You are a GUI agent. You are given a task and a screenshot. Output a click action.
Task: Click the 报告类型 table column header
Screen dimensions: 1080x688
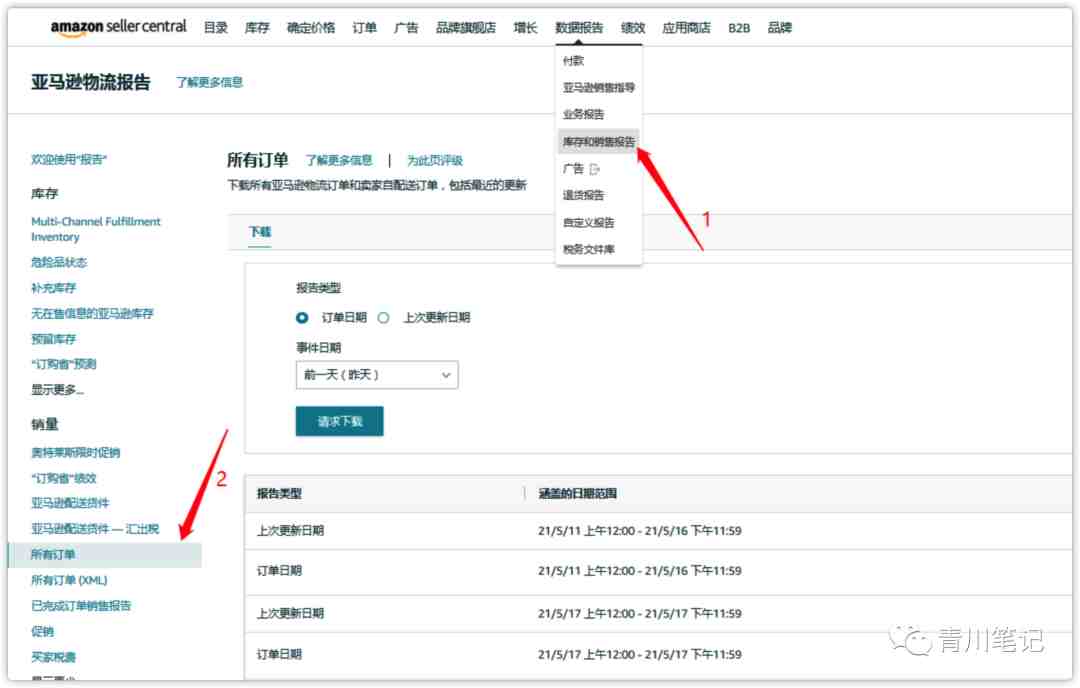point(279,494)
